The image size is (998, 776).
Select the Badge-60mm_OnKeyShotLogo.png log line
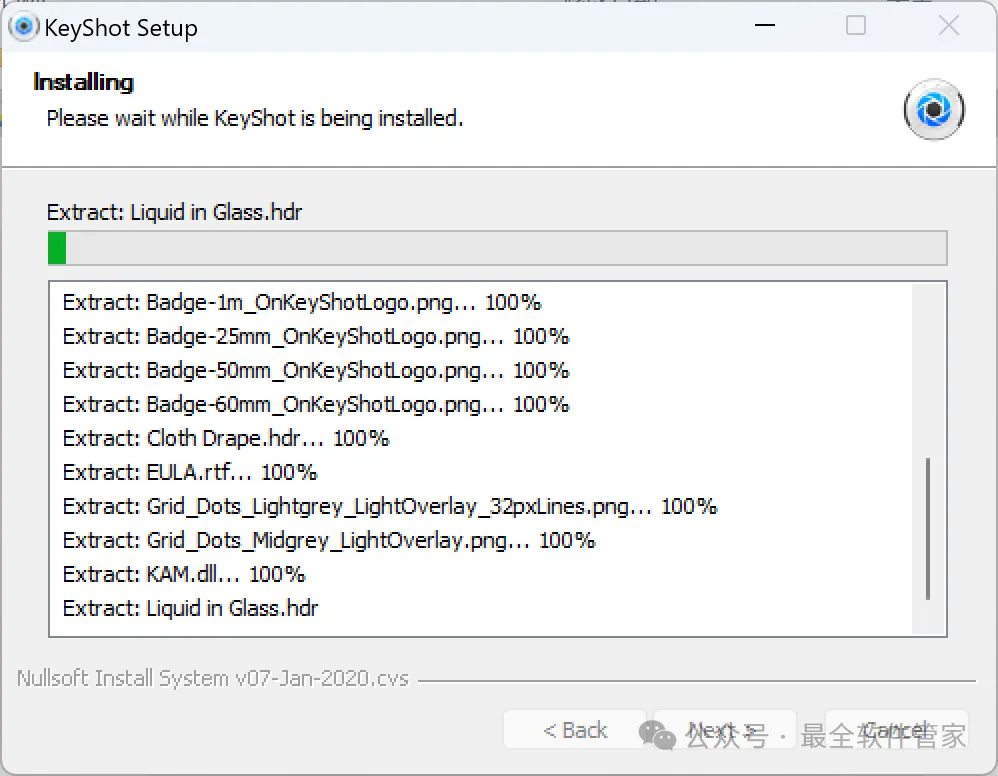(x=316, y=404)
